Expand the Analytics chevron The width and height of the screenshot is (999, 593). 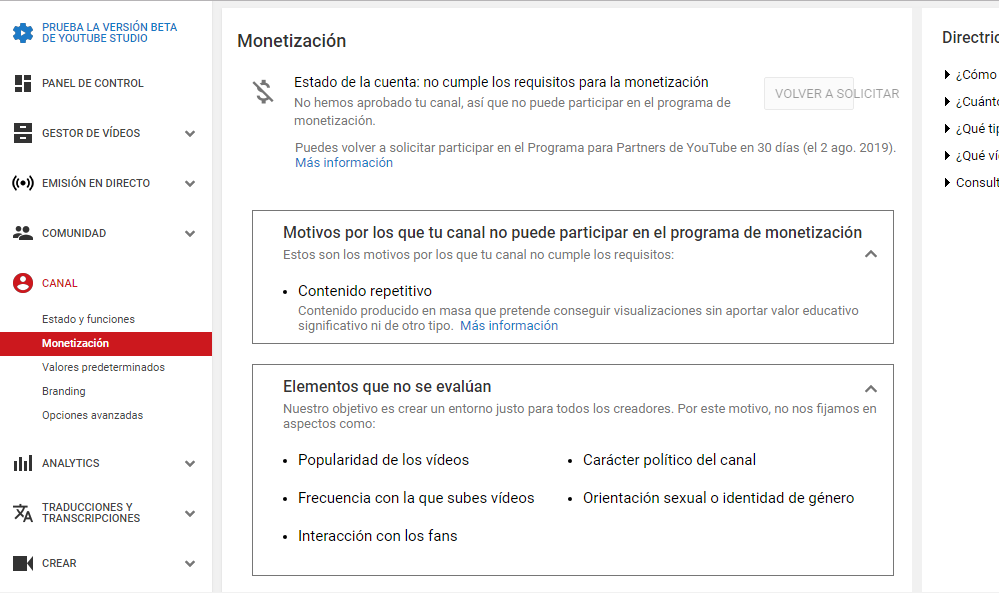tap(190, 464)
